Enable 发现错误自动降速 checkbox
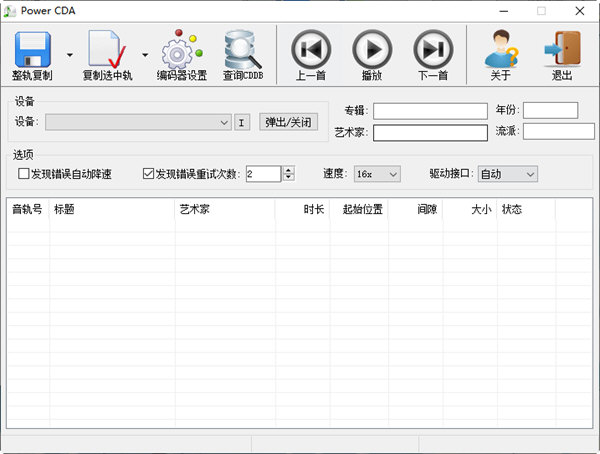 click(x=24, y=174)
